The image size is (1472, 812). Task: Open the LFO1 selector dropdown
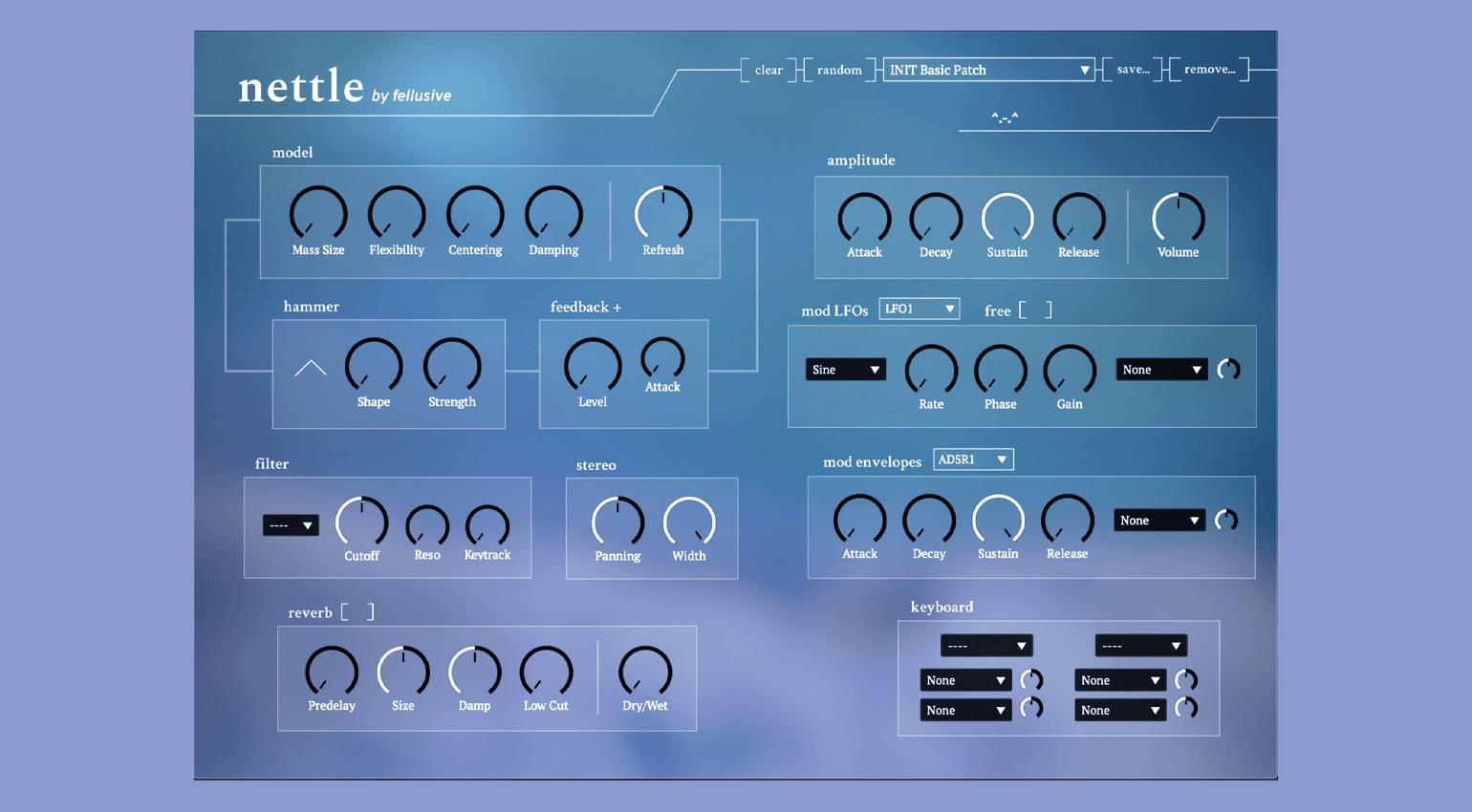coord(919,309)
